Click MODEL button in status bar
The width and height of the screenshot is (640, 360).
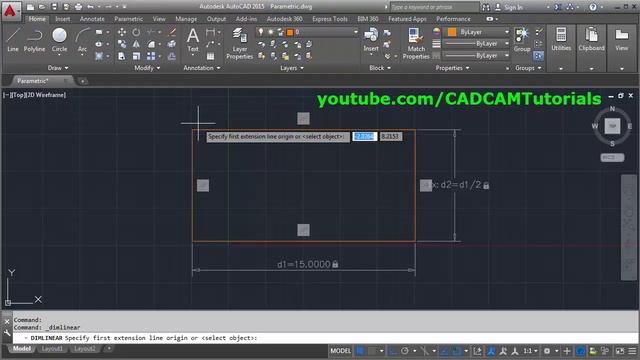(340, 351)
